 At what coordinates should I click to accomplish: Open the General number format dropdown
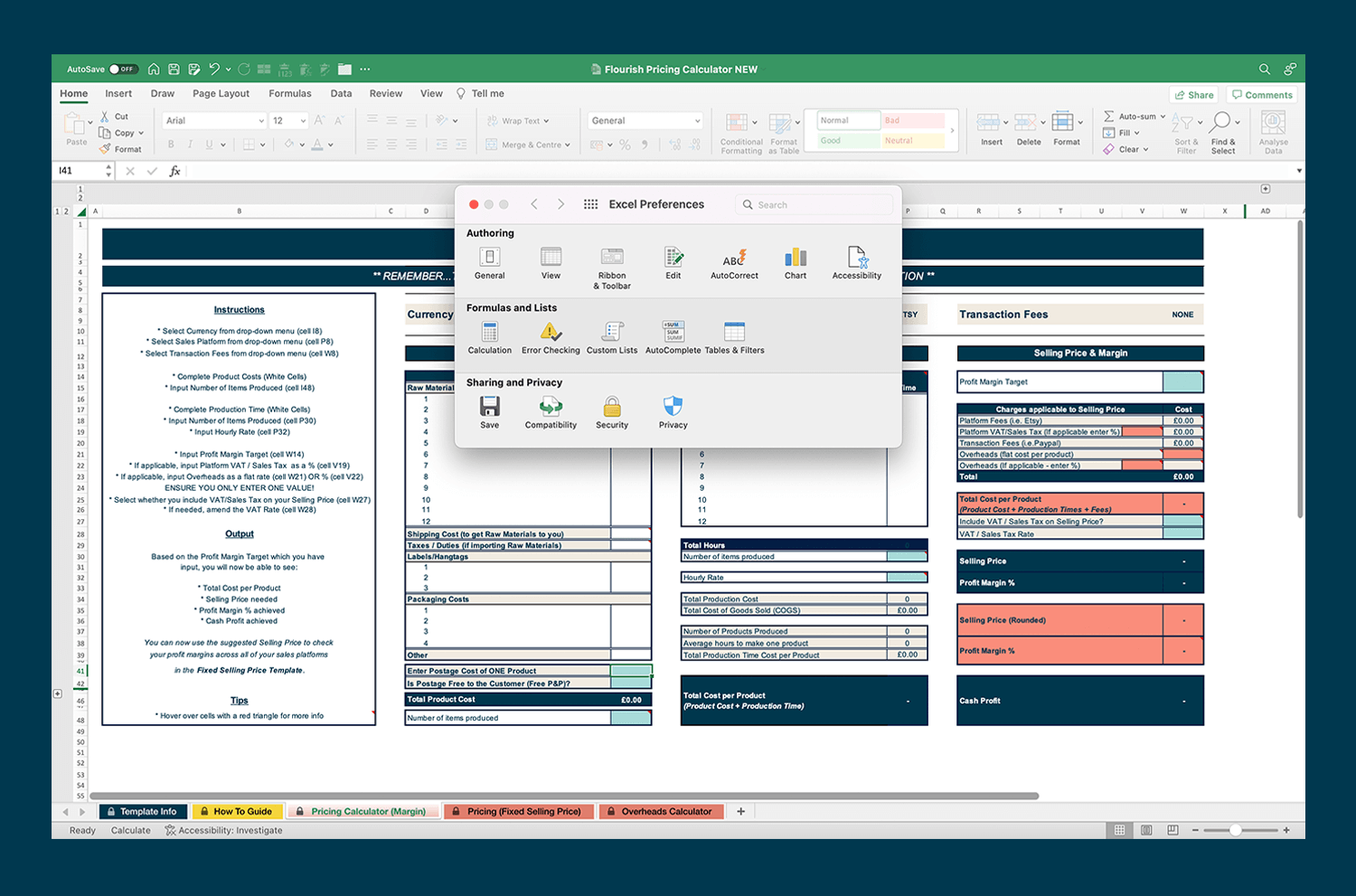(x=644, y=120)
